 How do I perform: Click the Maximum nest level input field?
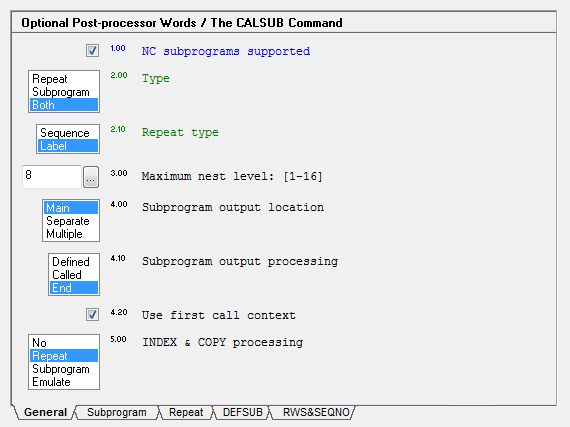click(52, 177)
